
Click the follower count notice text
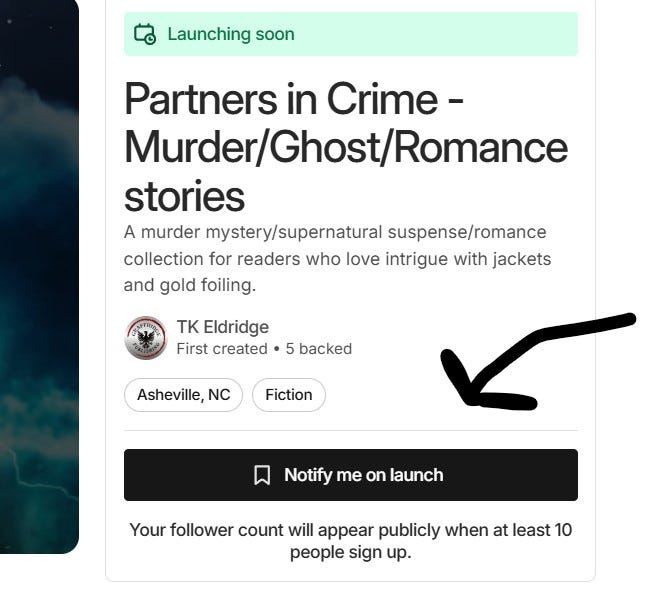tap(351, 541)
